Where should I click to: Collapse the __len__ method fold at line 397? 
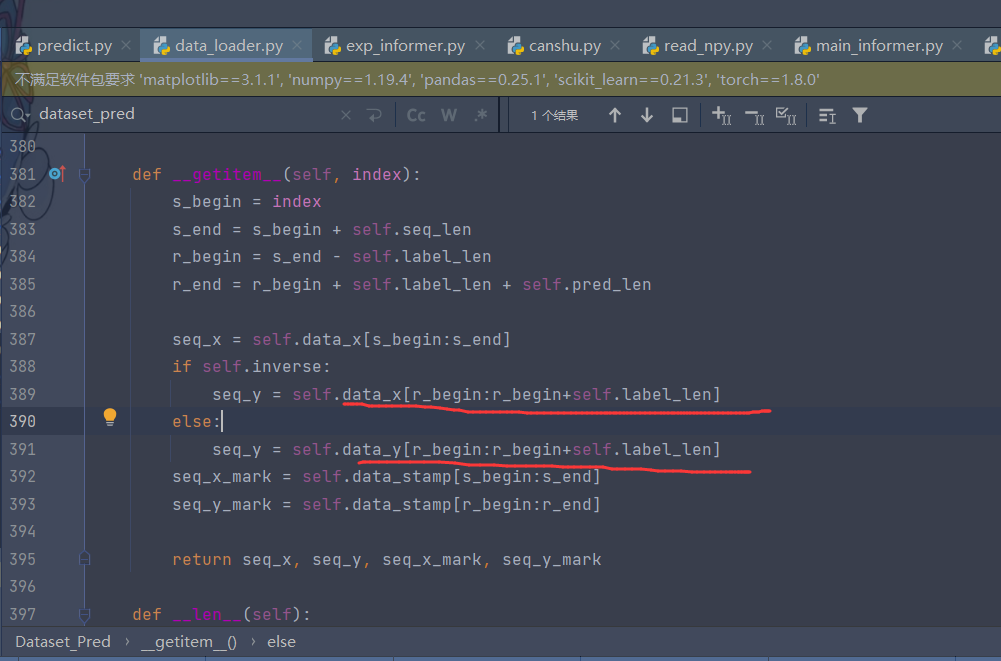(84, 613)
